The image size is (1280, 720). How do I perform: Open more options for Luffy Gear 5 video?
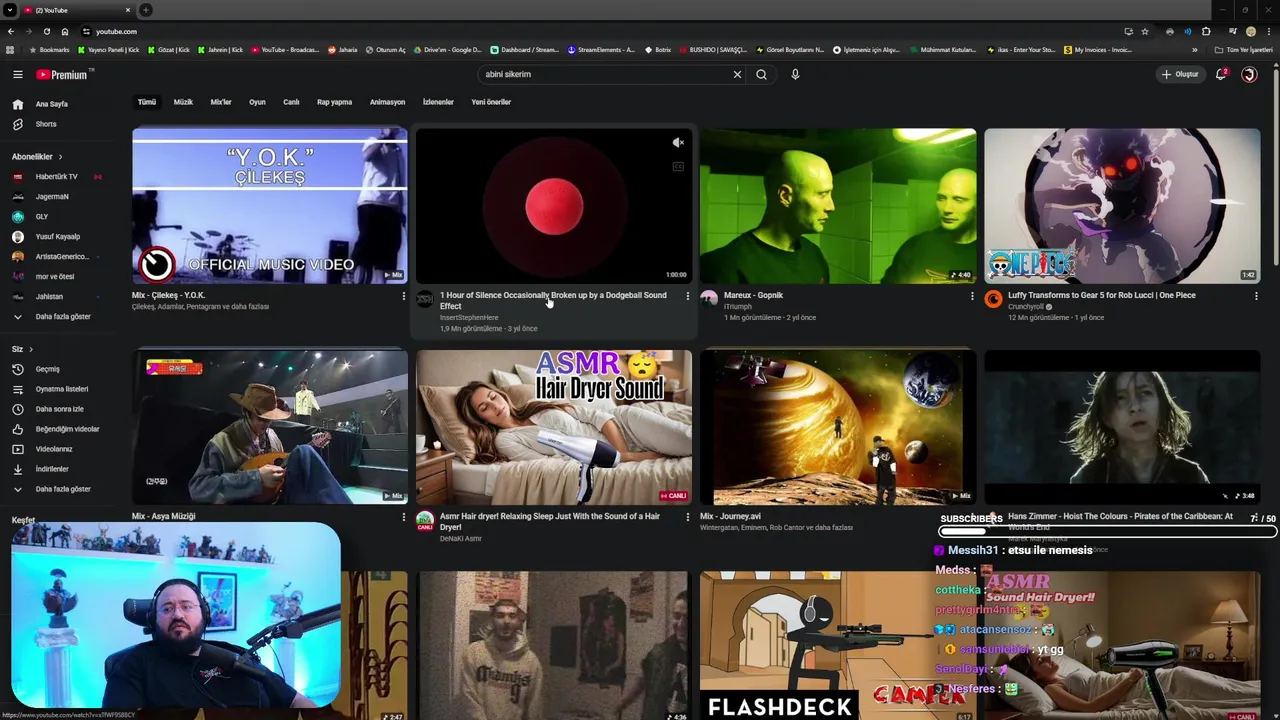click(x=1256, y=296)
